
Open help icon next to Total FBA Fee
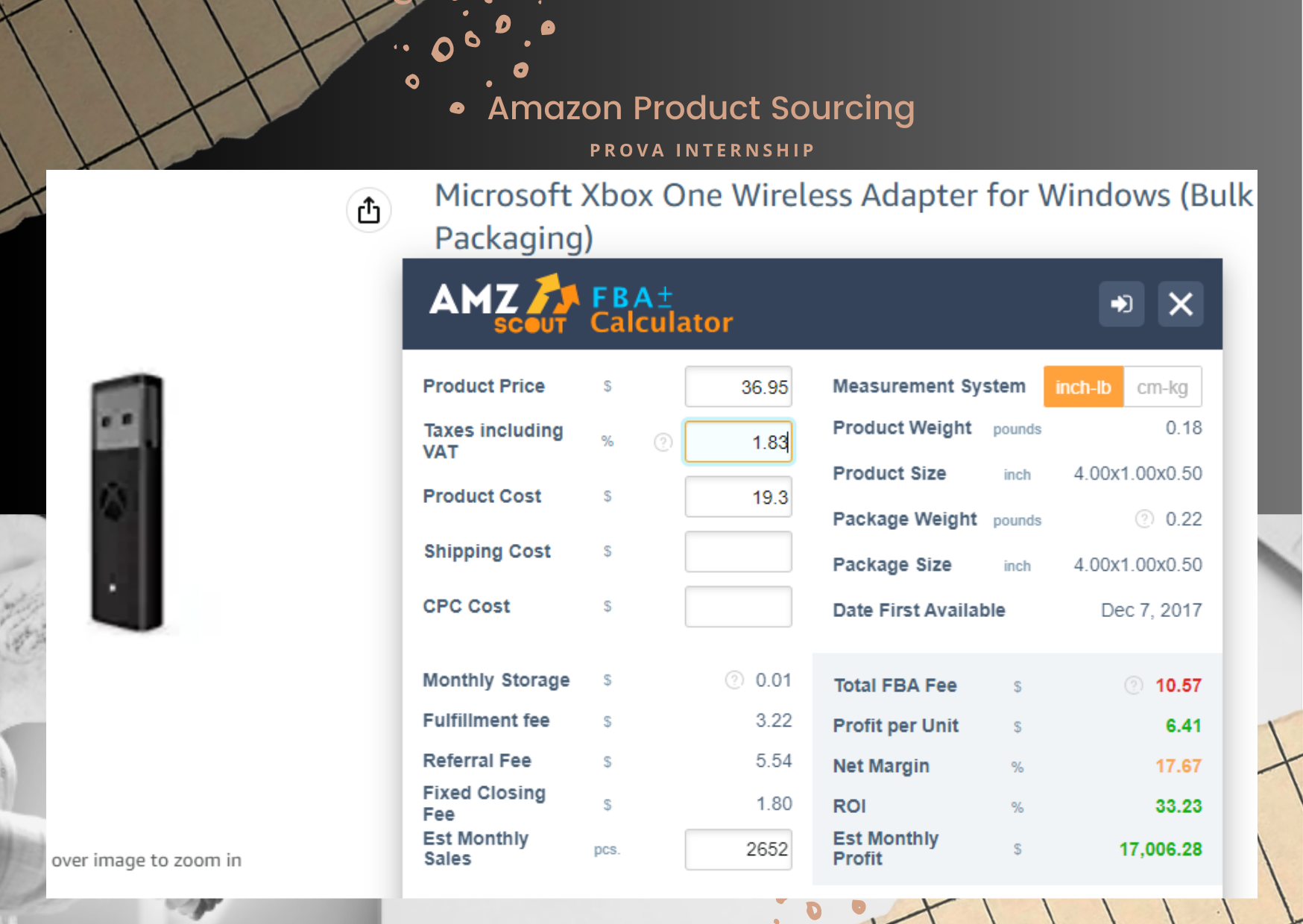point(1133,685)
